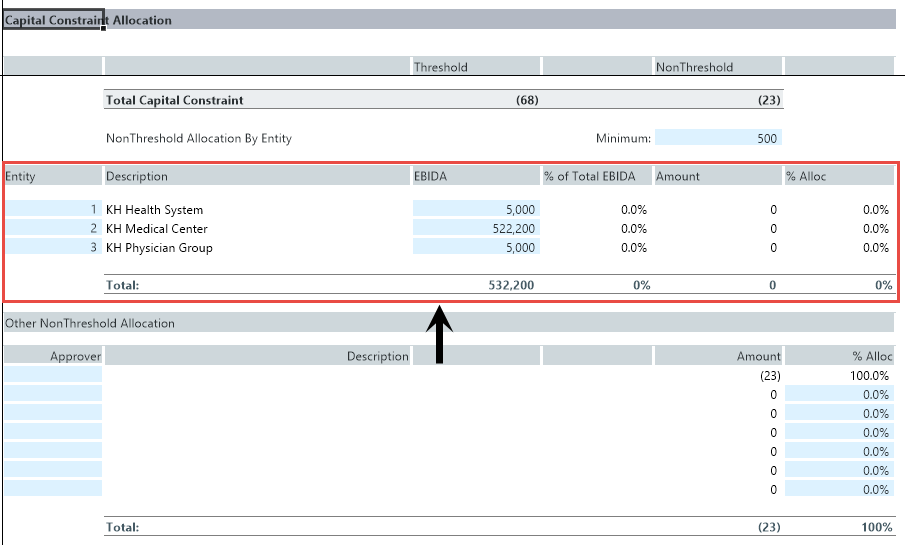Click the Minimum input field showing 500
Screen dimensions: 905x545
click(x=718, y=139)
